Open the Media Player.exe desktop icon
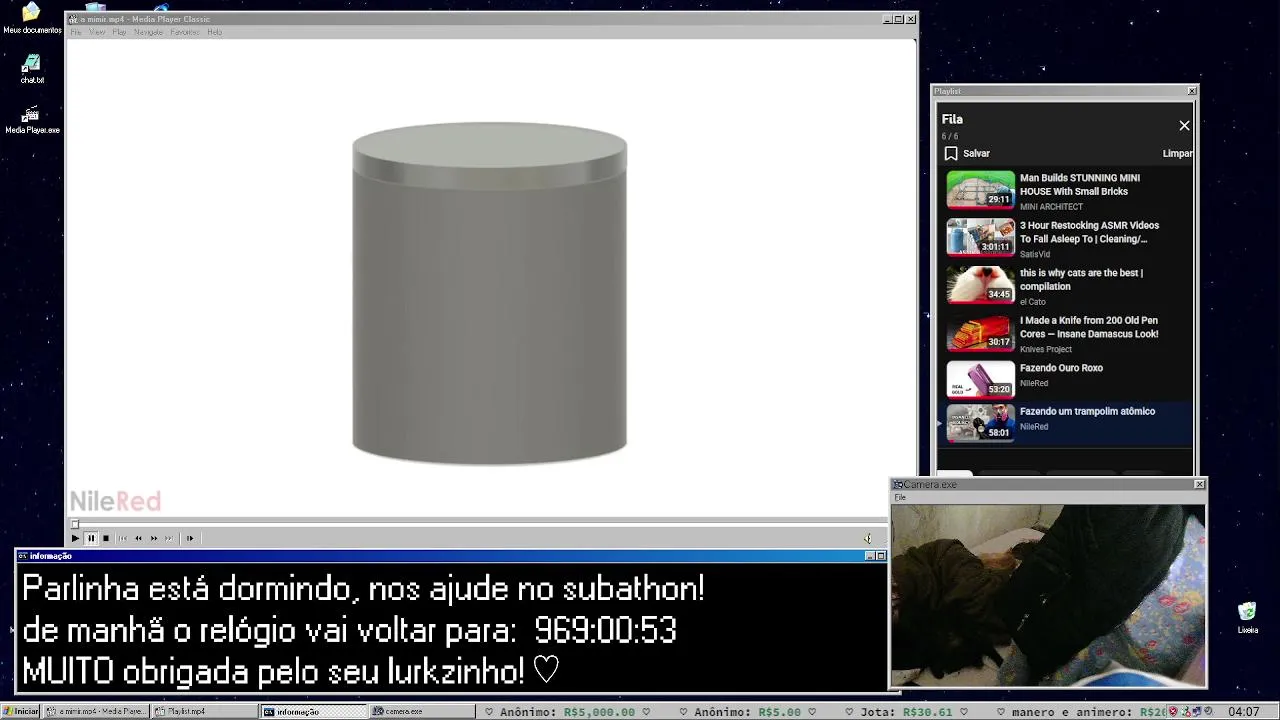Image resolution: width=1280 pixels, height=720 pixels. click(x=32, y=119)
